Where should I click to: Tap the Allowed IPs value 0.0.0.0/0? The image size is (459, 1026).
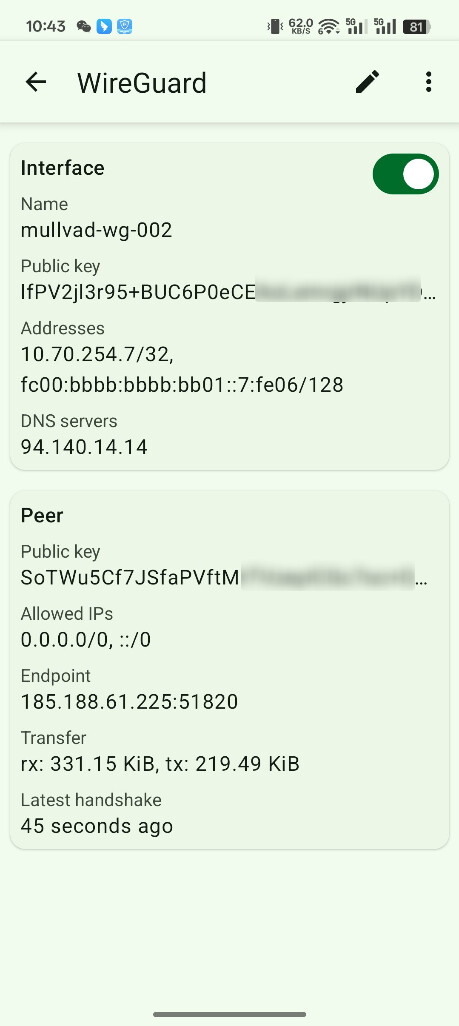65,640
